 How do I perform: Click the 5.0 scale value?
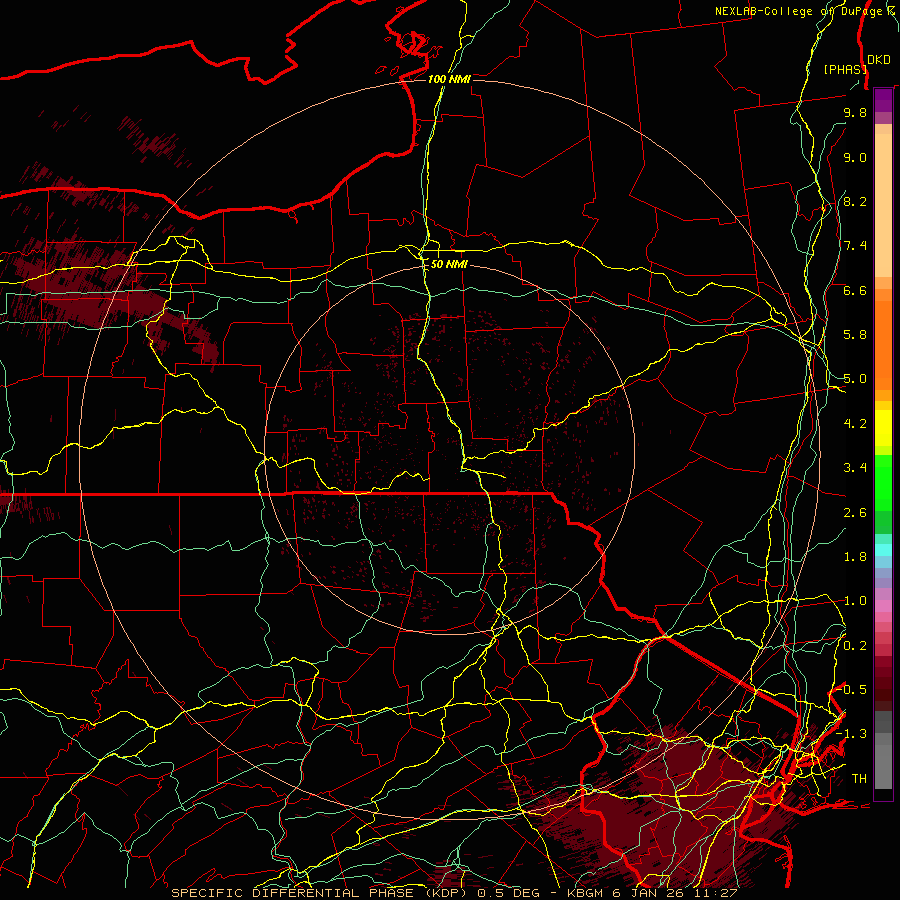(855, 379)
